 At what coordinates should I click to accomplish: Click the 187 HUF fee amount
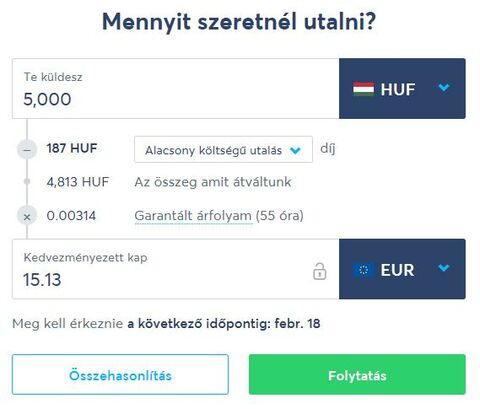click(x=72, y=148)
